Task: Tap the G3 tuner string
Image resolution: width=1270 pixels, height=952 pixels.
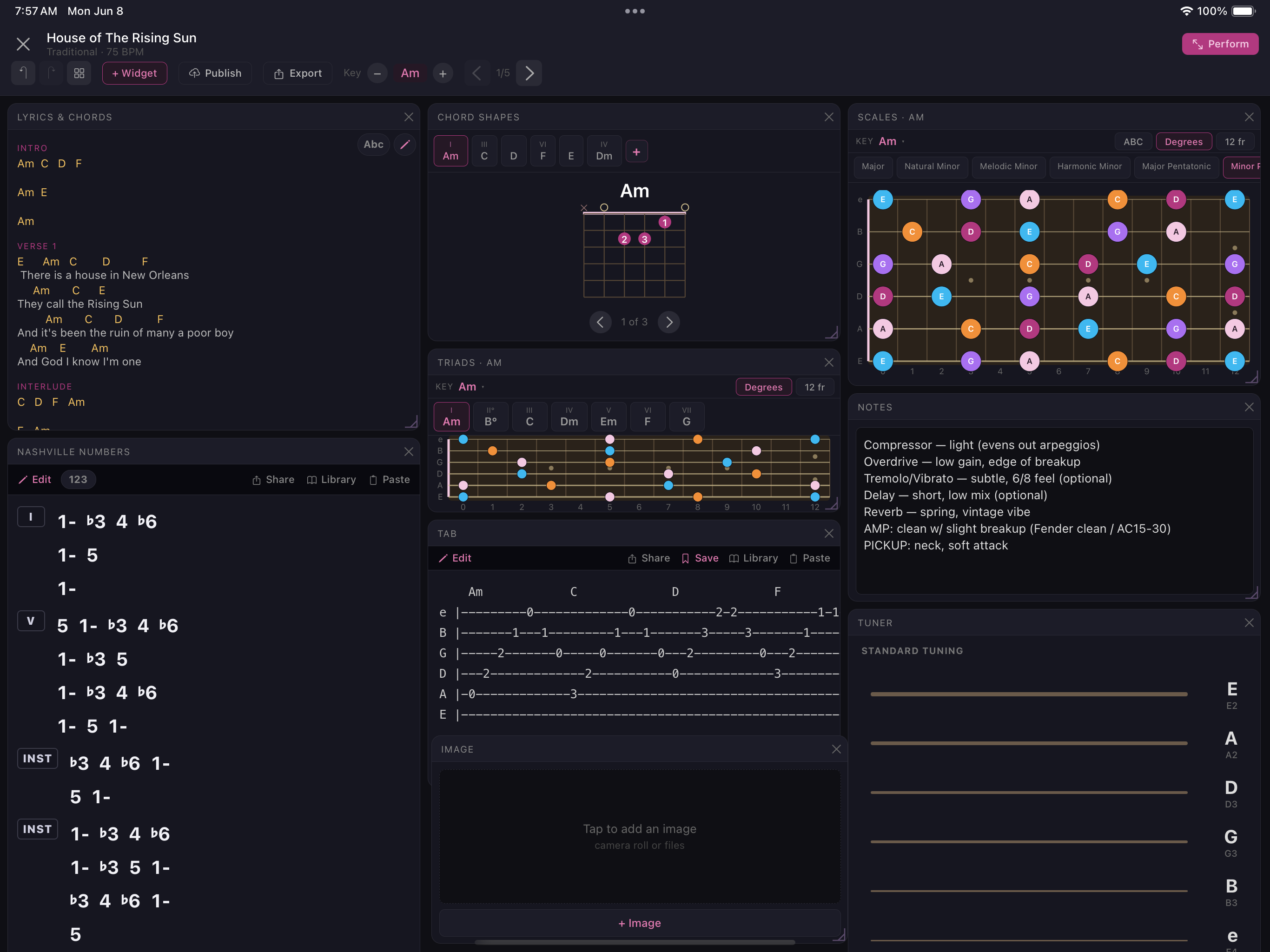Action: tap(1028, 842)
